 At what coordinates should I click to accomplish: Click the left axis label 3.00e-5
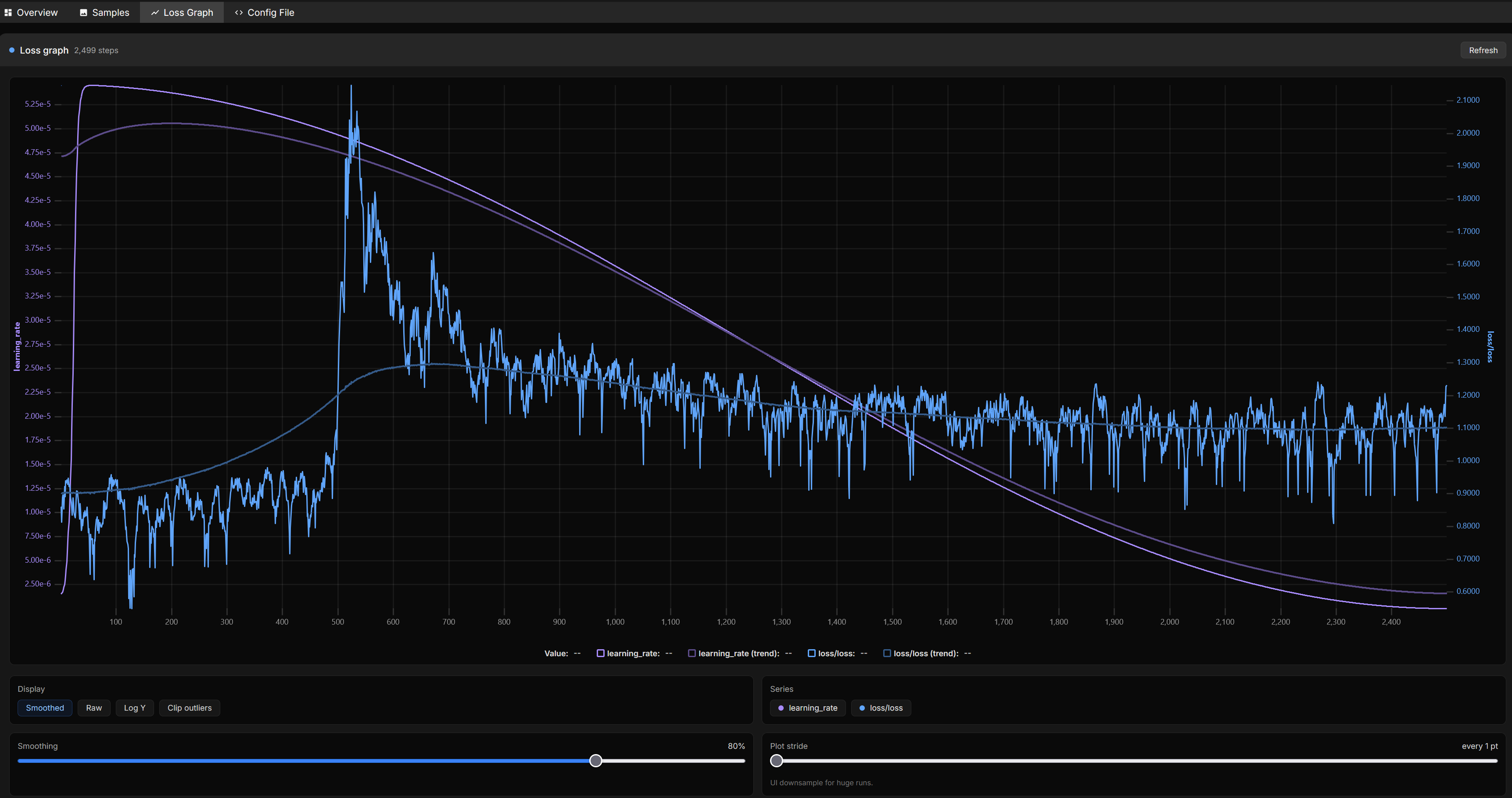(38, 320)
